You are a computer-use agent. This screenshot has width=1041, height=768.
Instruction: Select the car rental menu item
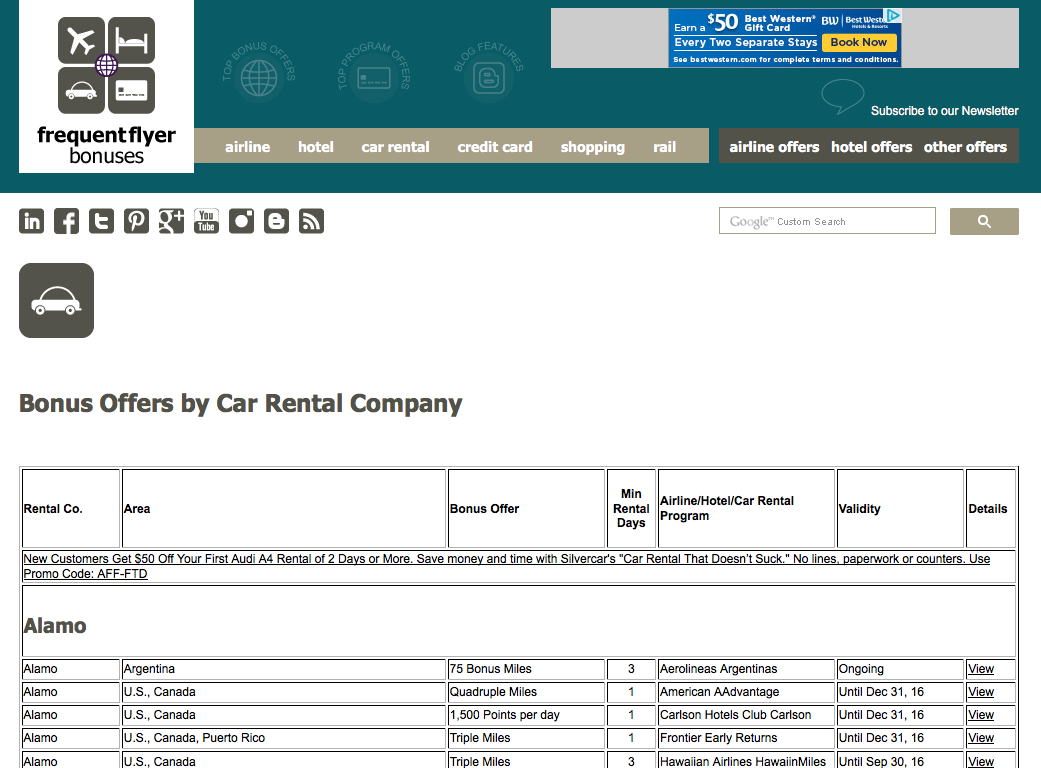click(395, 147)
